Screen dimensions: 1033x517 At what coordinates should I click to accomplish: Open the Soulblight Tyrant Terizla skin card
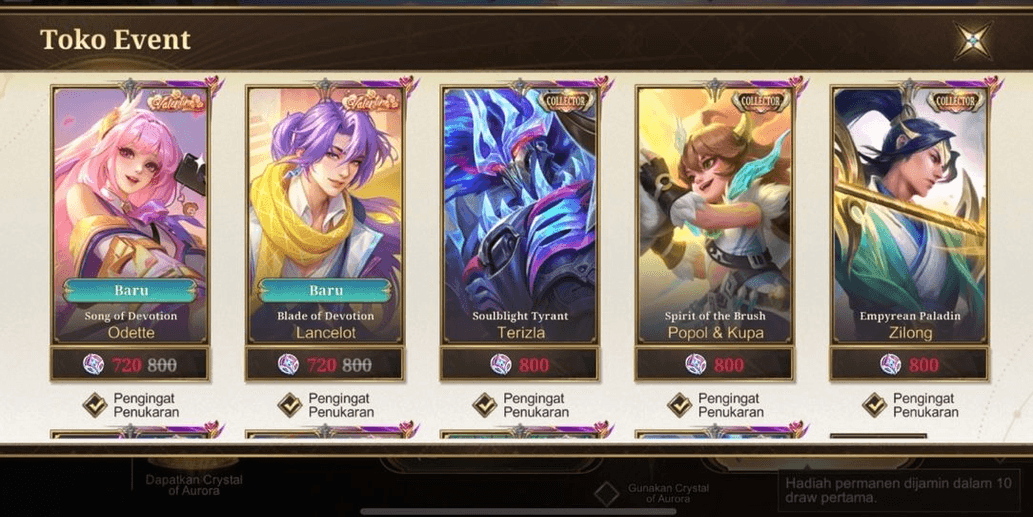point(520,215)
